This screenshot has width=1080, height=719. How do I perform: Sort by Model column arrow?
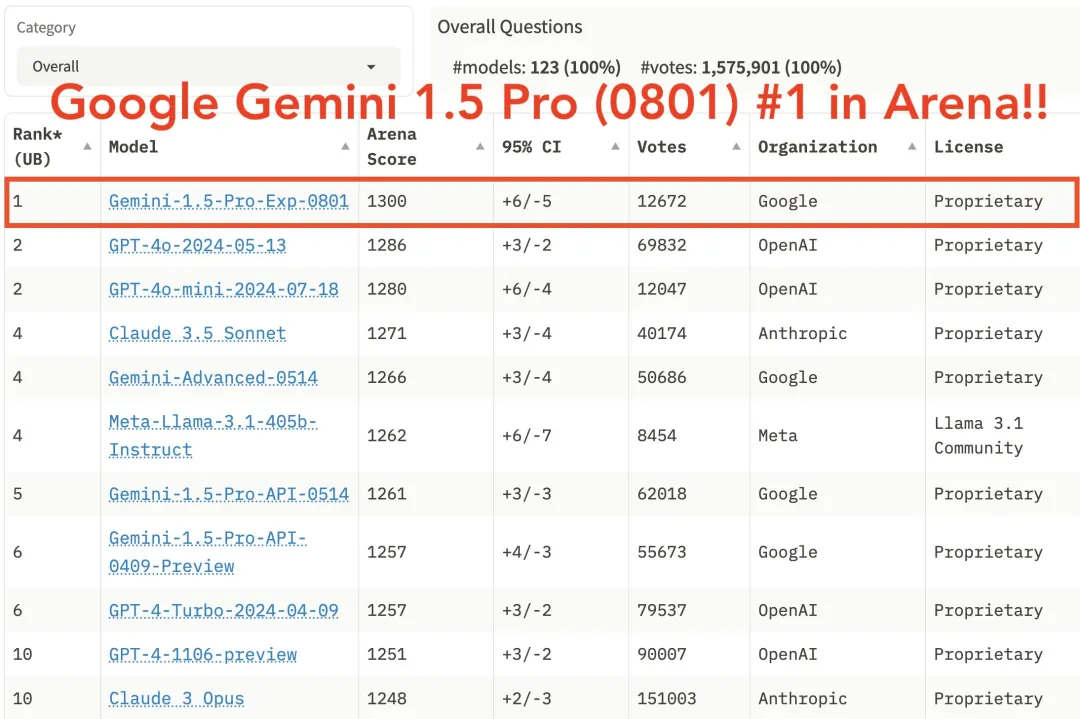coord(345,146)
